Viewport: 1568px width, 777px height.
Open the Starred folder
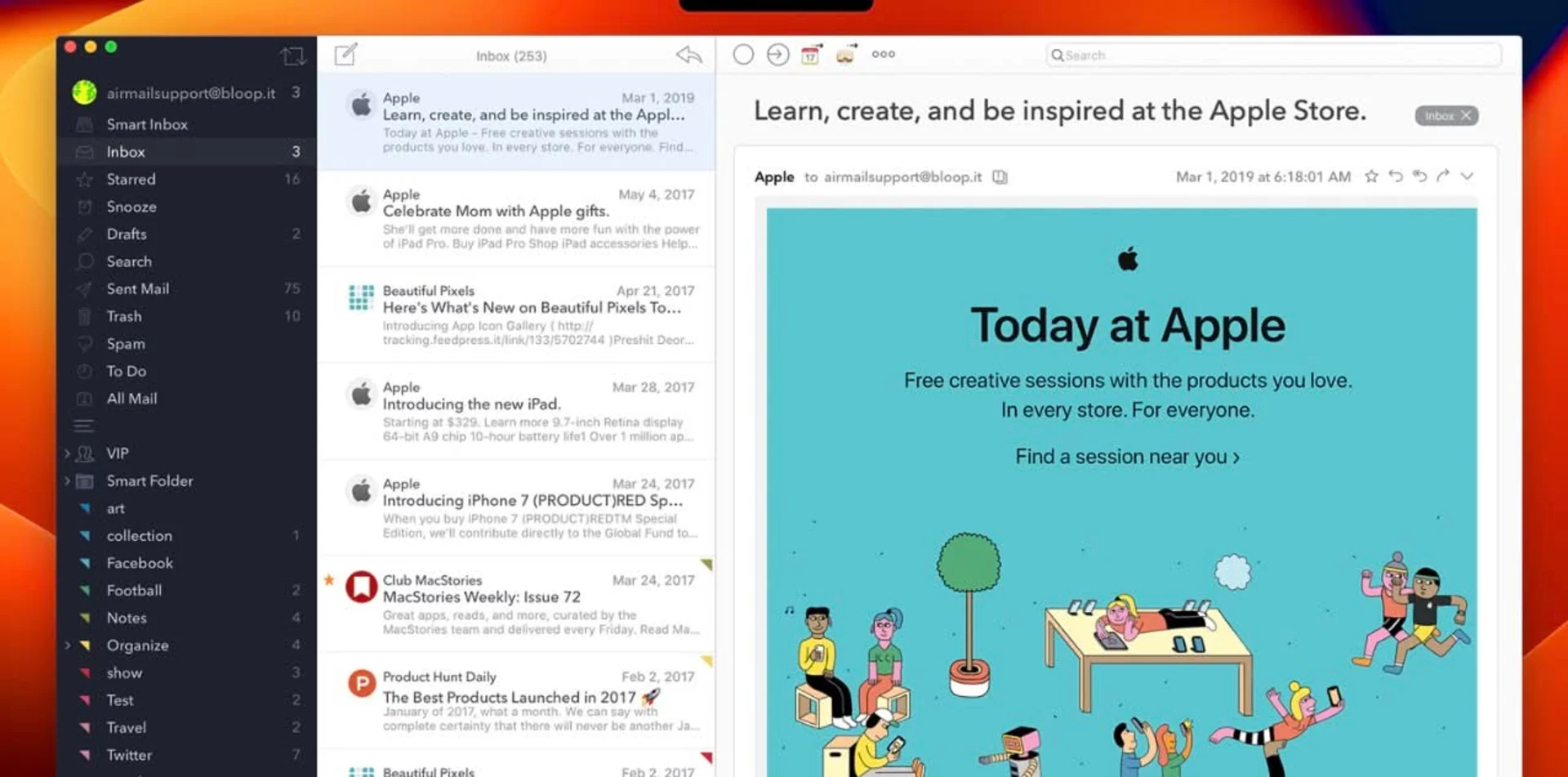pyautogui.click(x=186, y=179)
